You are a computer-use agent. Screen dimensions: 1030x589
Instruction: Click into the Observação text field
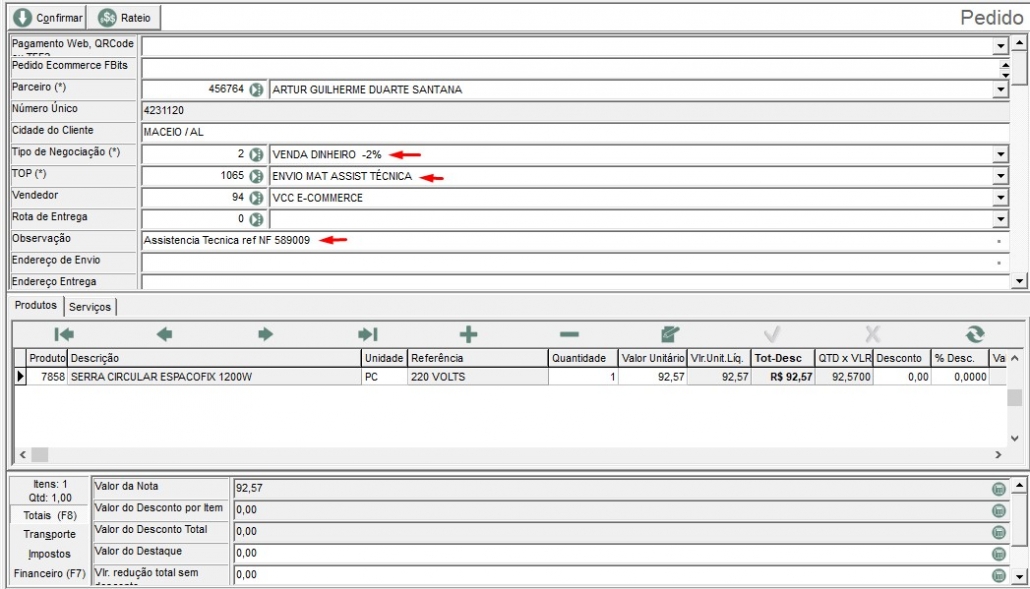(570, 241)
